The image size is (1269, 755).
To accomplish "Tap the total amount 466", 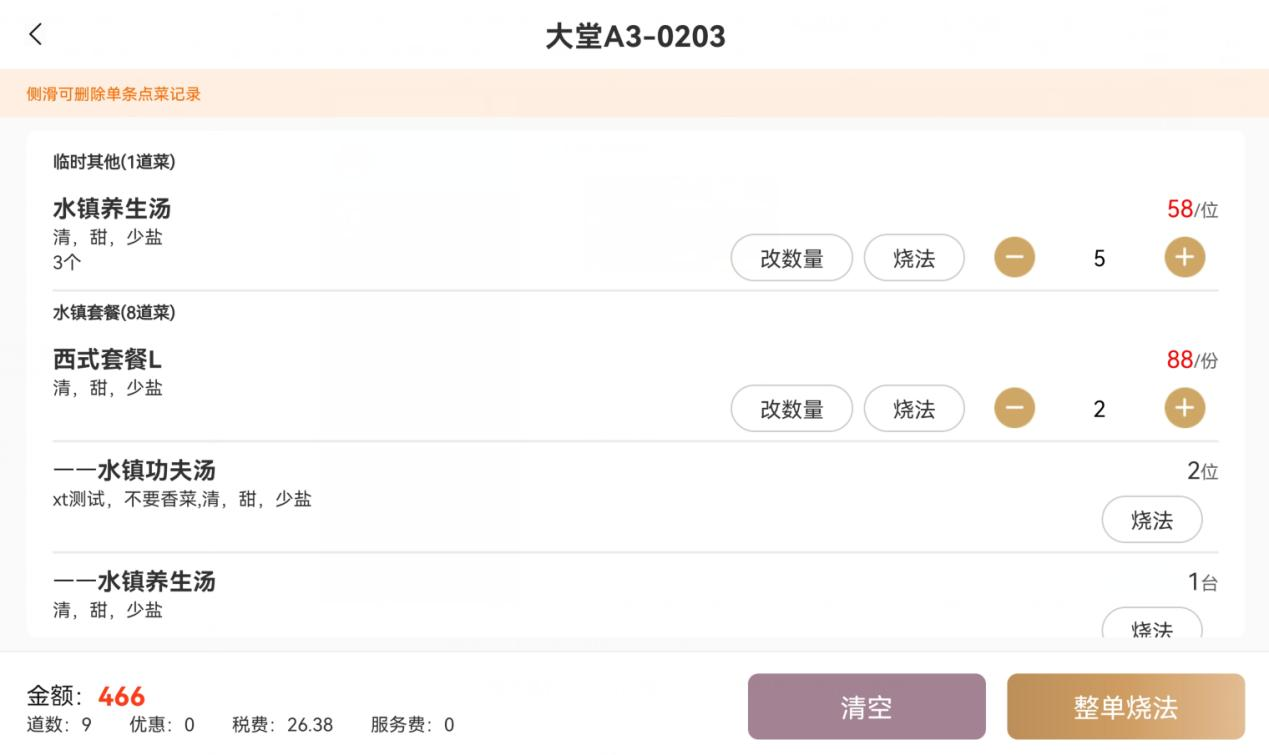I will coord(121,696).
